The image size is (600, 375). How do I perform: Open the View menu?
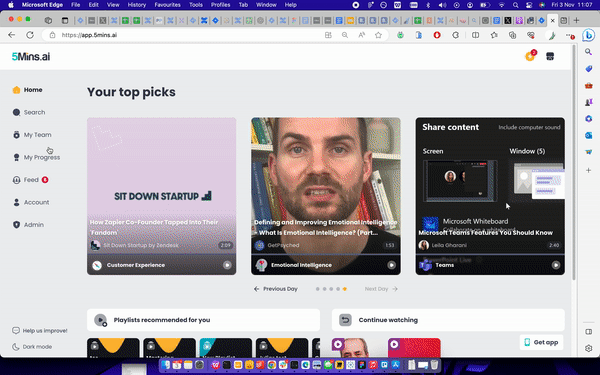click(x=113, y=5)
